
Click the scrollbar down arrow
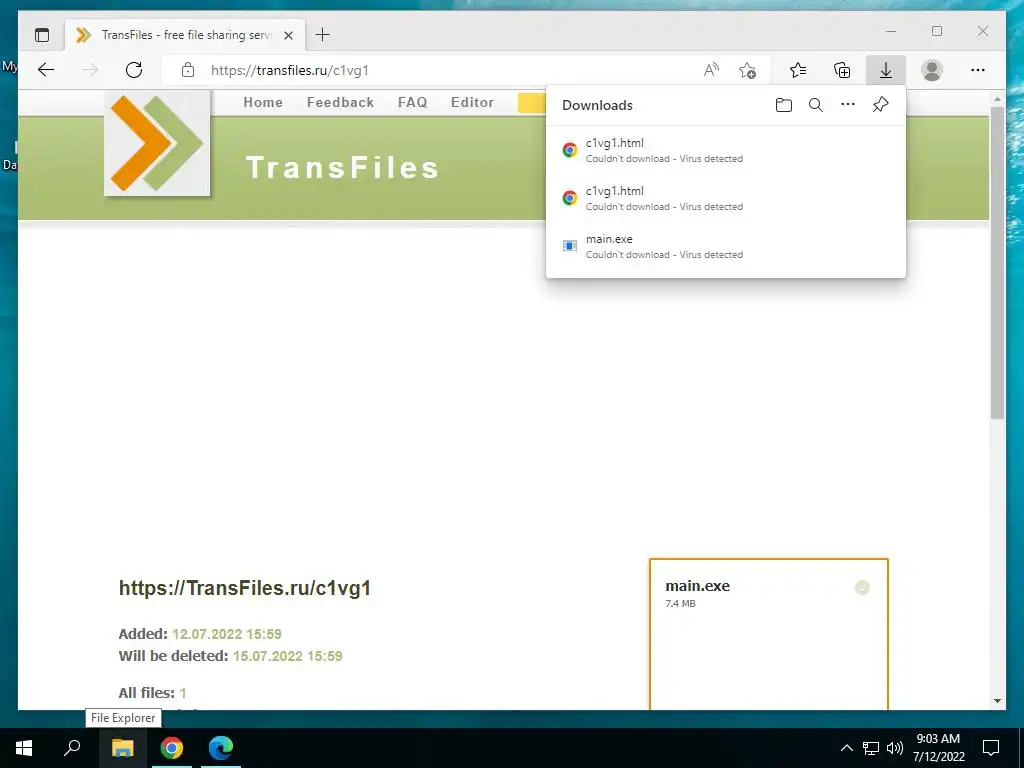tap(997, 701)
